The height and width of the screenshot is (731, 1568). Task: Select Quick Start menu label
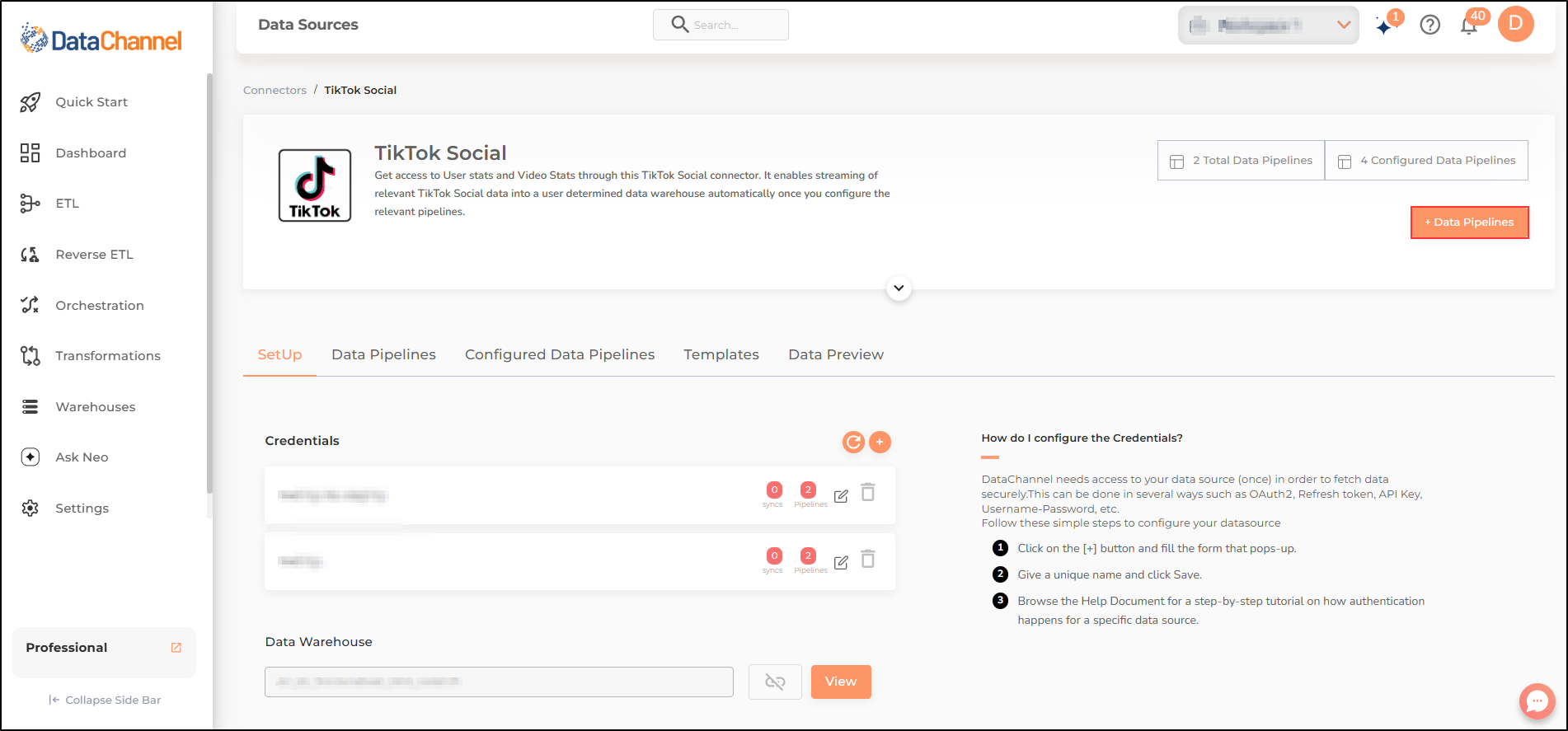(x=92, y=102)
